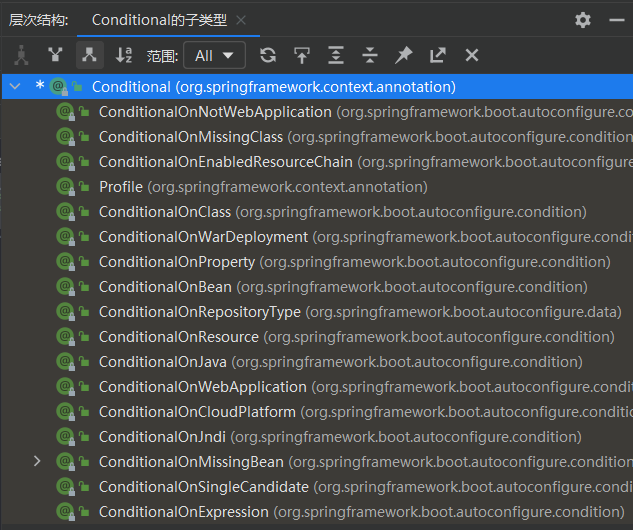Click annotation icon of ConditionalOnProperty
The height and width of the screenshot is (530, 633).
[65, 262]
